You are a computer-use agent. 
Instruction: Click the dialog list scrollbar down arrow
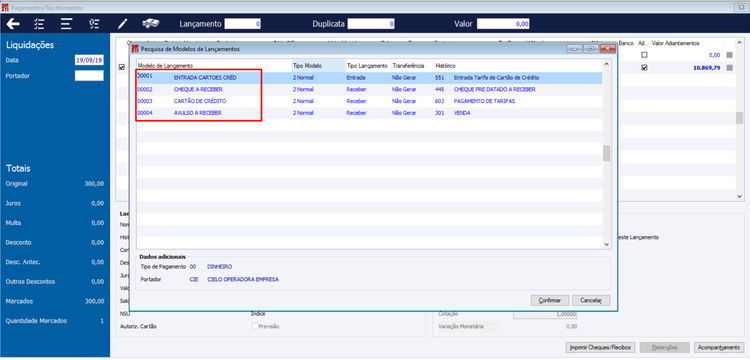coord(607,244)
